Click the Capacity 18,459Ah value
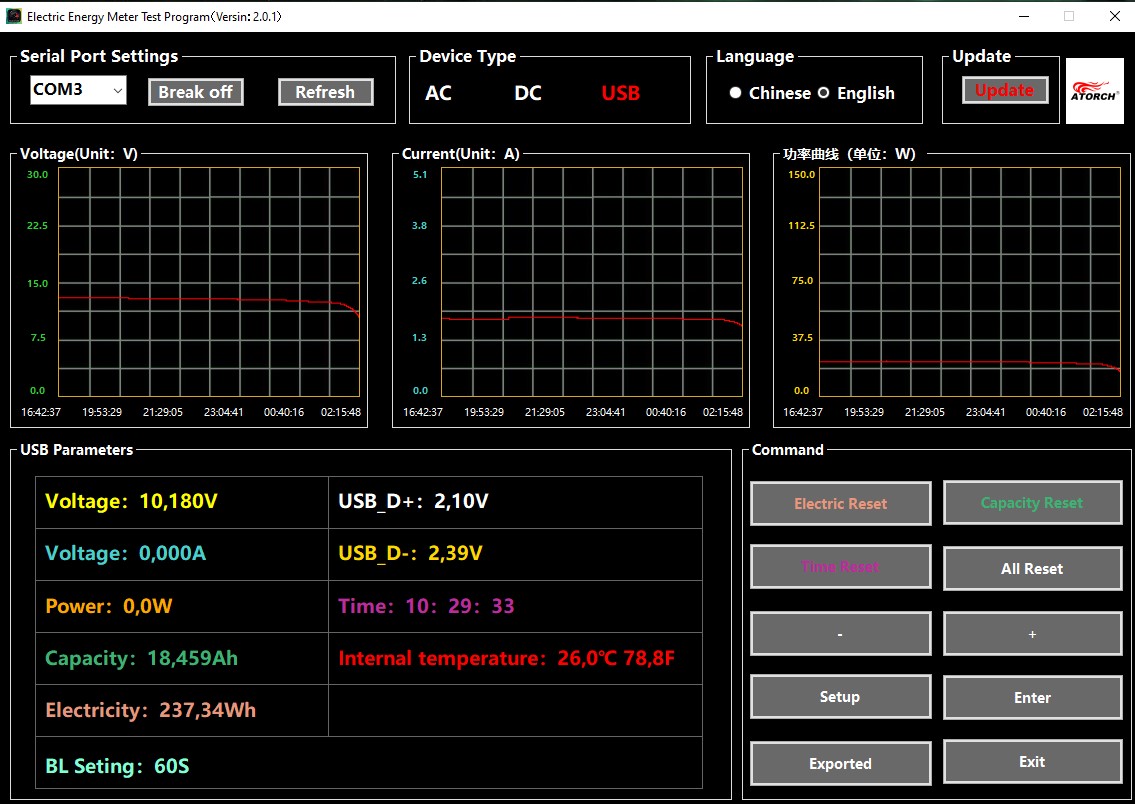Image resolution: width=1135 pixels, height=804 pixels. pos(141,659)
